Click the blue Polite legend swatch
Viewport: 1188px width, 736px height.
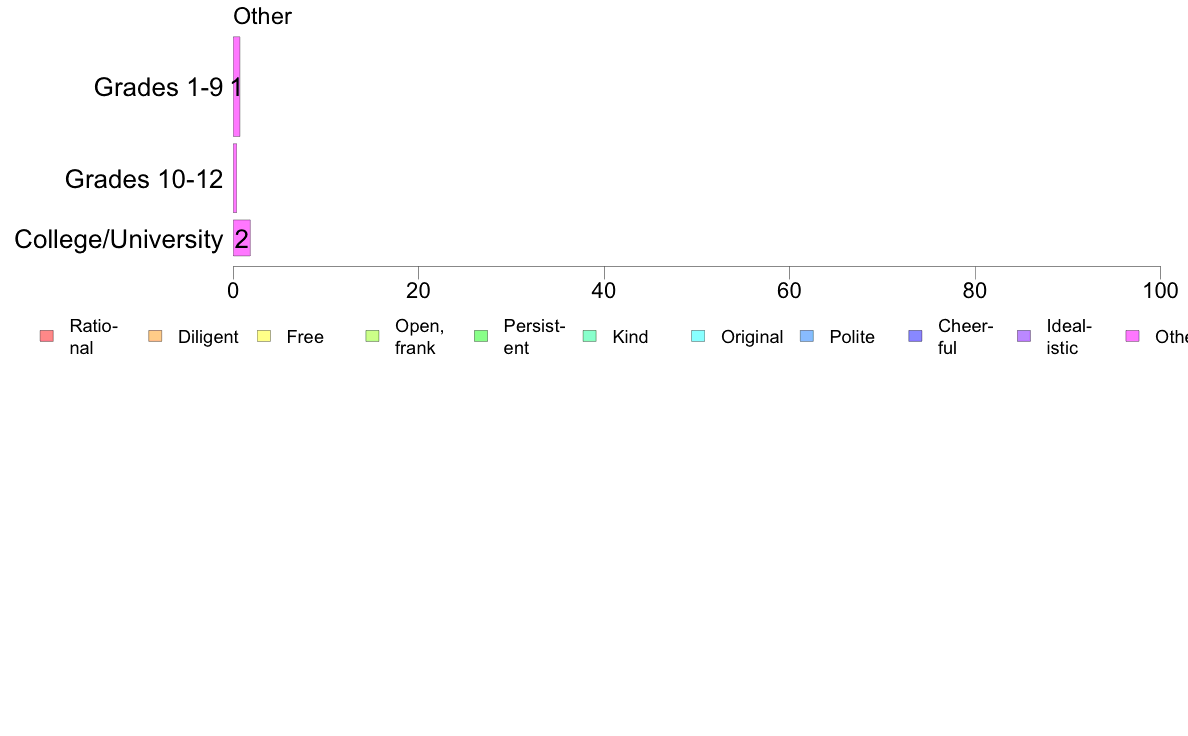tap(806, 336)
